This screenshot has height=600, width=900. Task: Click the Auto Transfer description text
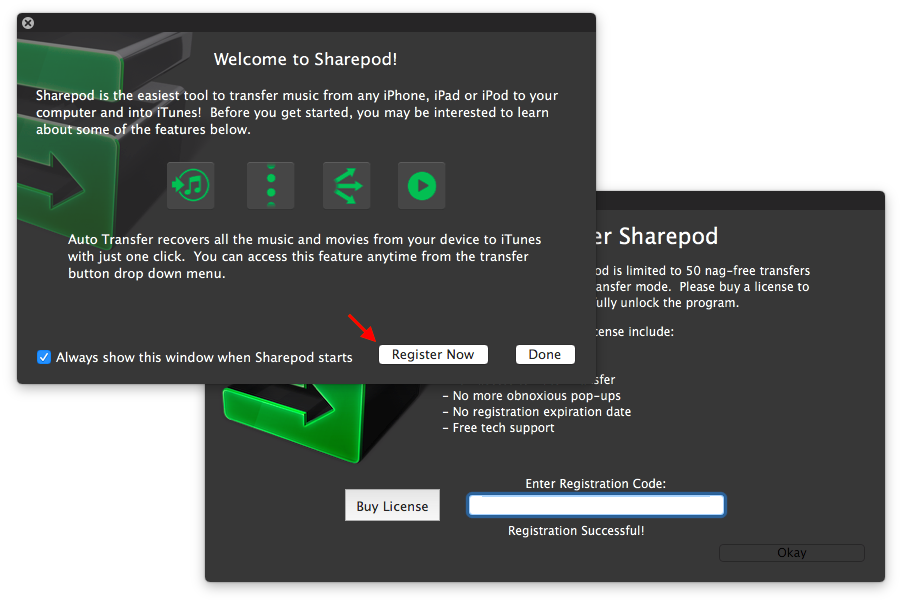[305, 256]
